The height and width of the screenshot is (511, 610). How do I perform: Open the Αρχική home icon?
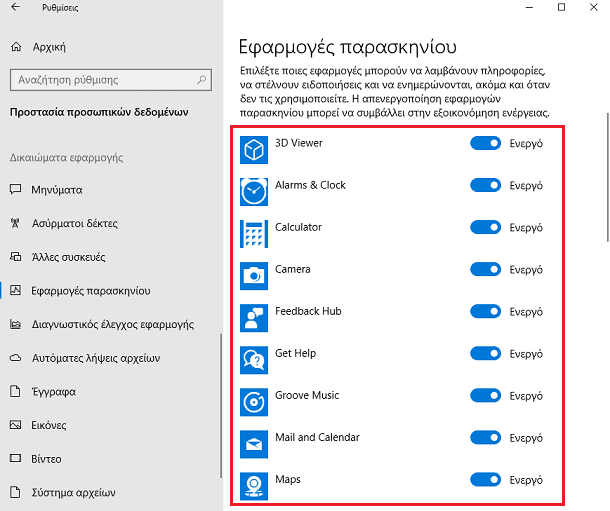click(x=16, y=47)
